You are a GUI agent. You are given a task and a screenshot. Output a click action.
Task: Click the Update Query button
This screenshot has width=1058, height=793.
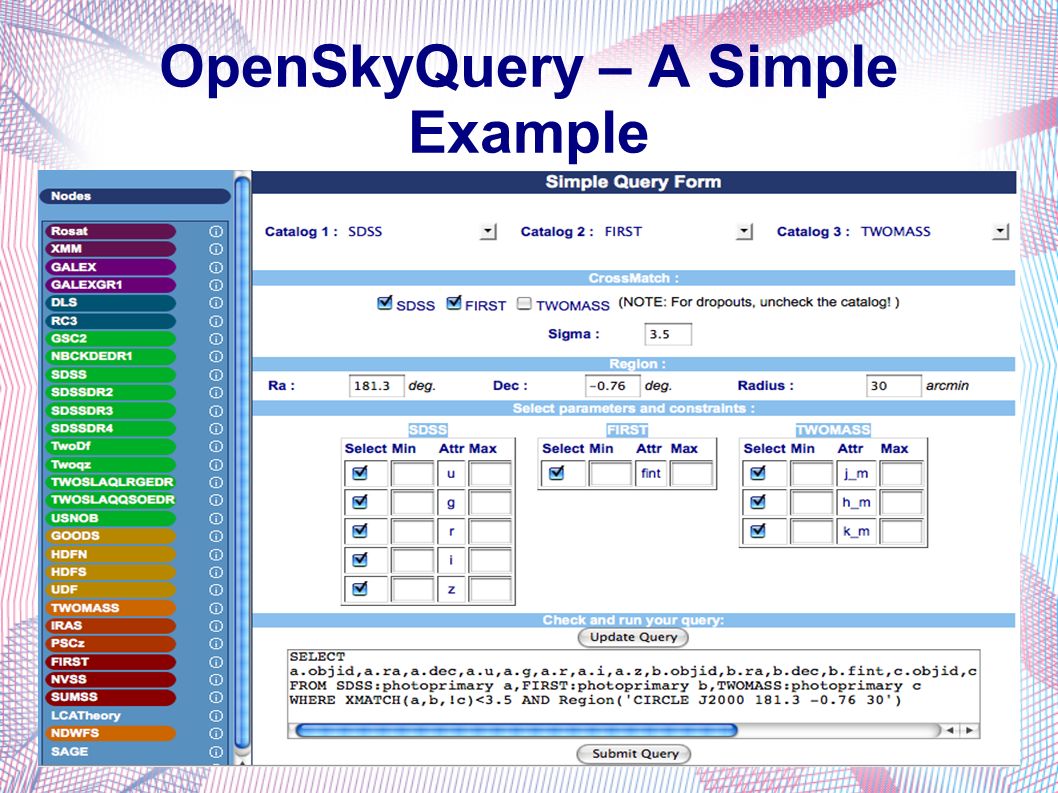pos(633,637)
